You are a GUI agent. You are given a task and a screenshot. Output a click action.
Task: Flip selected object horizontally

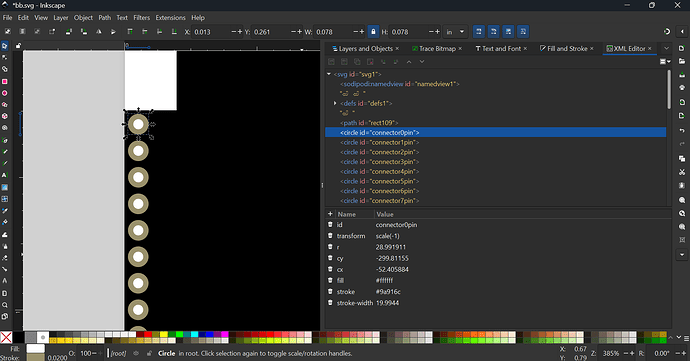point(99,32)
